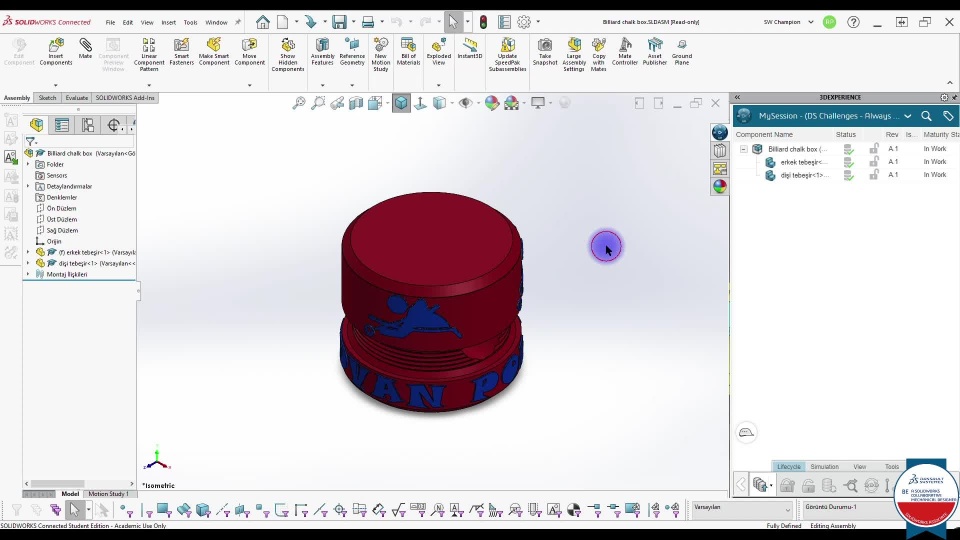Open the View menu
Viewport: 960px width, 540px height.
coord(147,22)
